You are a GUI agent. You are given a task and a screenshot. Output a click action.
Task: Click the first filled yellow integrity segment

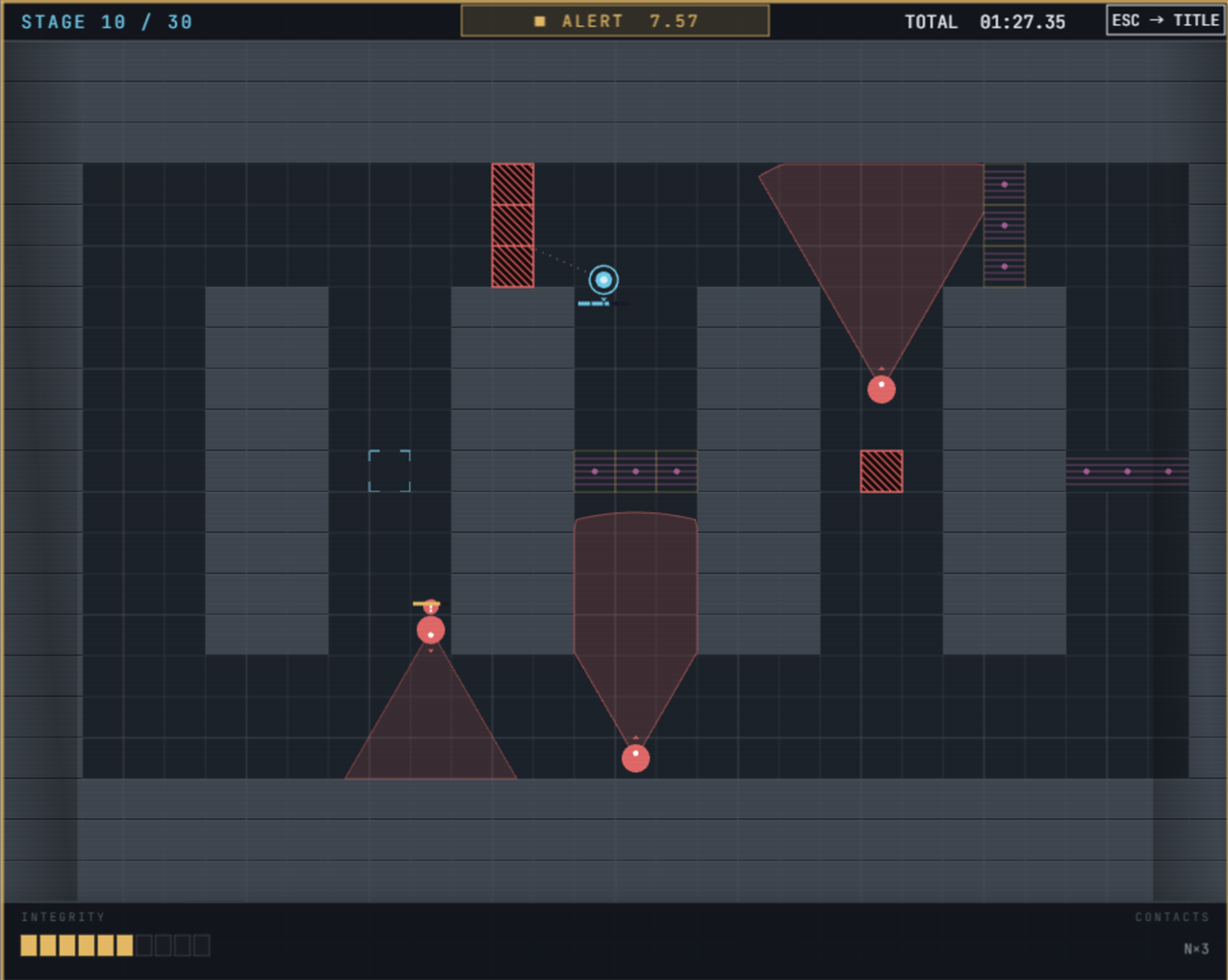[x=29, y=945]
